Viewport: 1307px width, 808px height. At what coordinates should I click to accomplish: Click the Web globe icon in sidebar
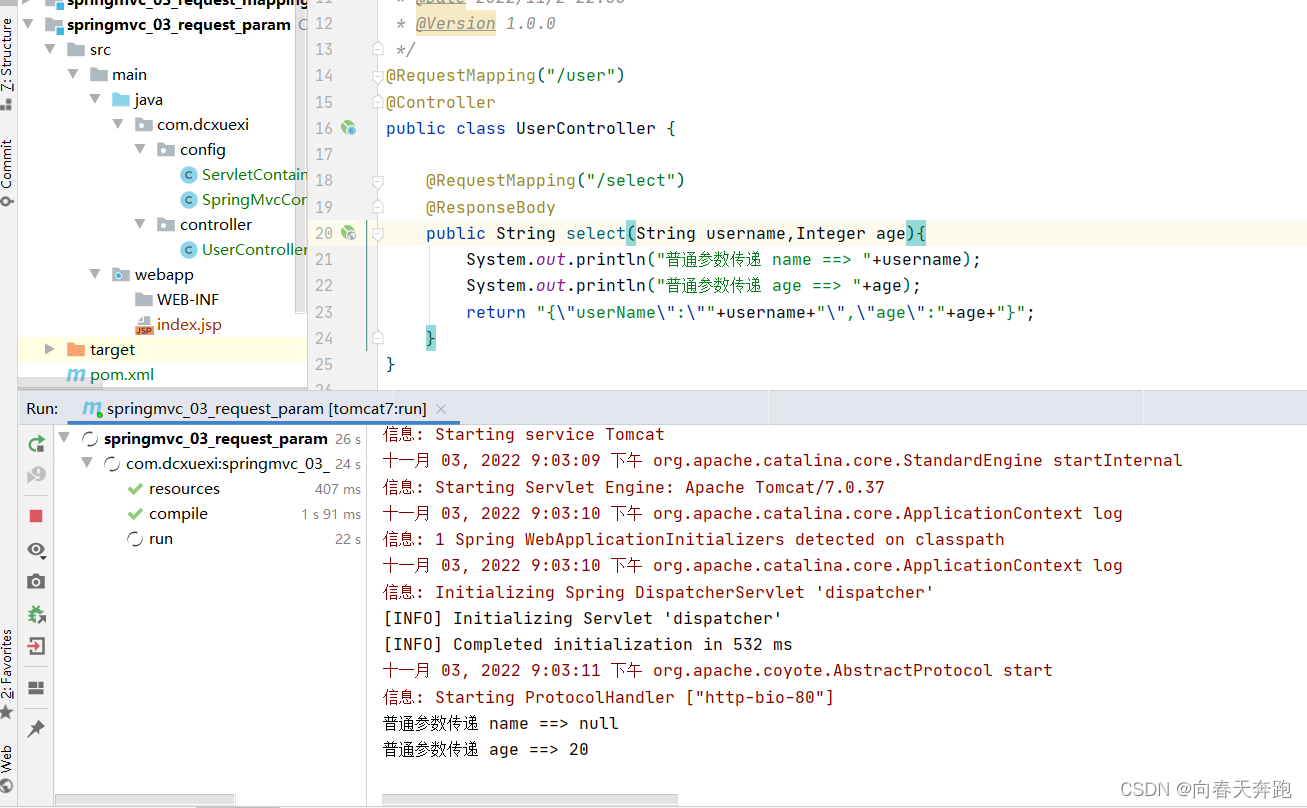(7, 787)
